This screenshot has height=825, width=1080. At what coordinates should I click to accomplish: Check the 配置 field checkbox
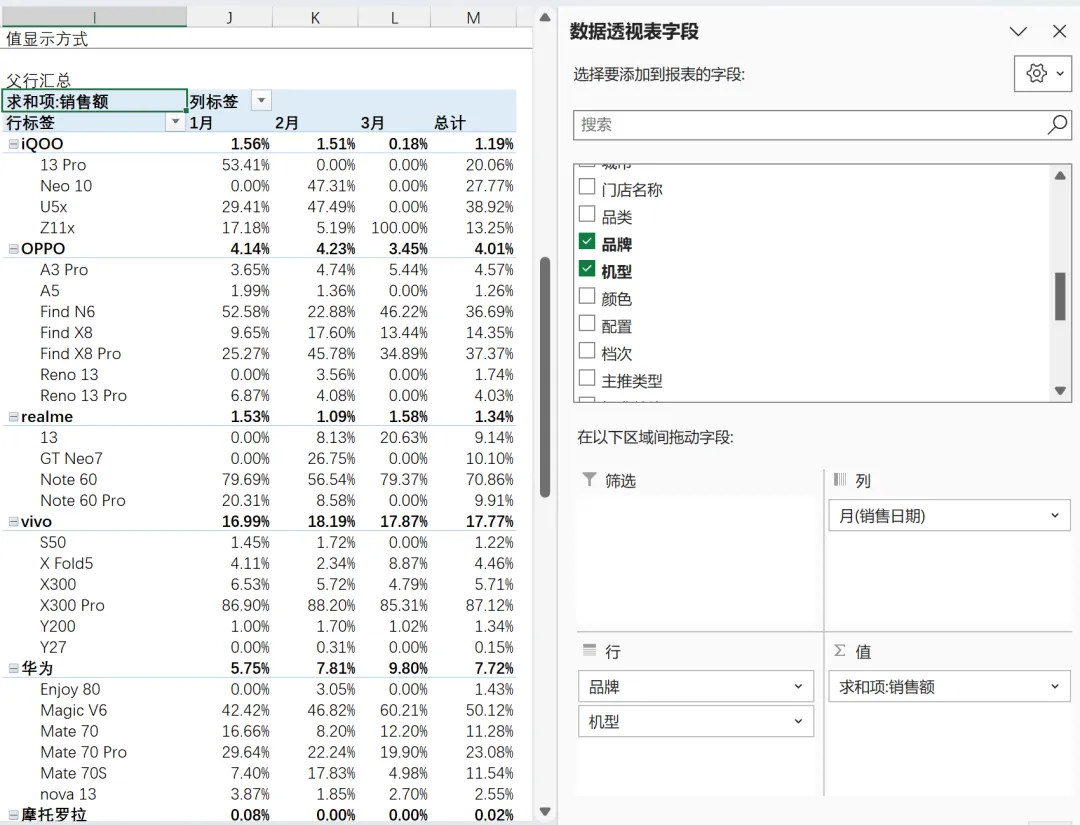587,324
